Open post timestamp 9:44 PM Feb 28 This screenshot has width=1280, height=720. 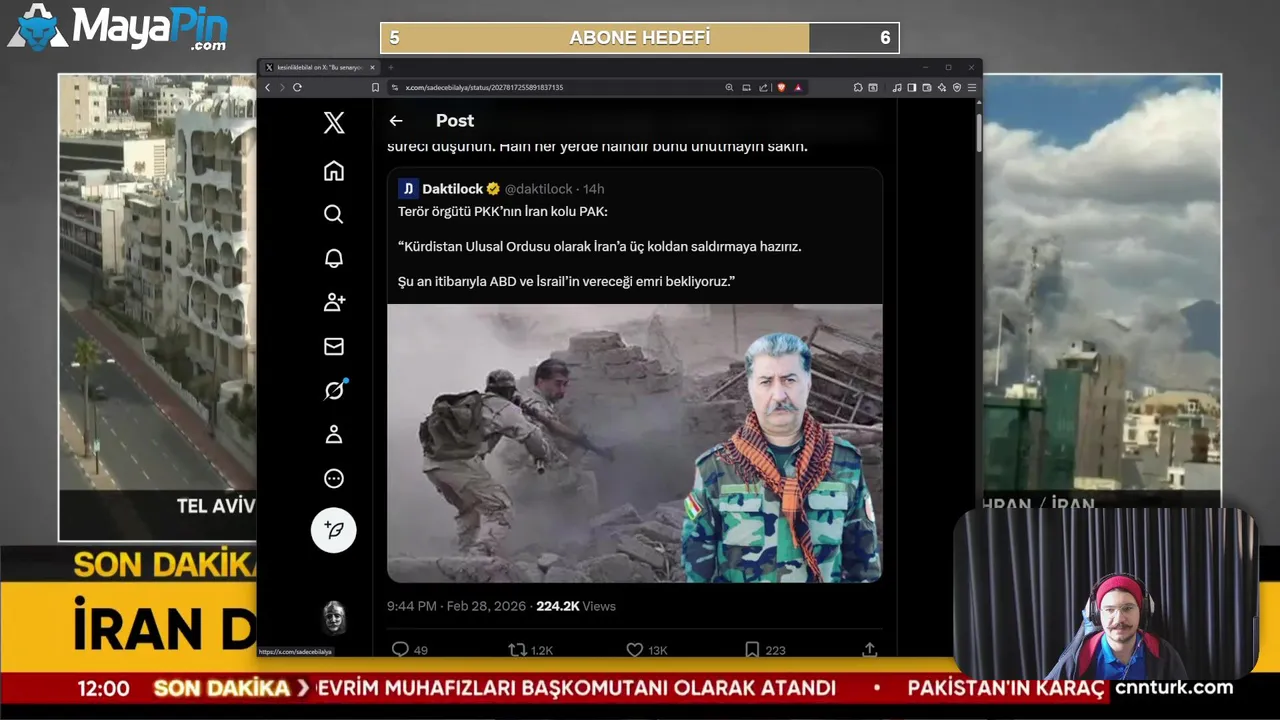coord(456,606)
